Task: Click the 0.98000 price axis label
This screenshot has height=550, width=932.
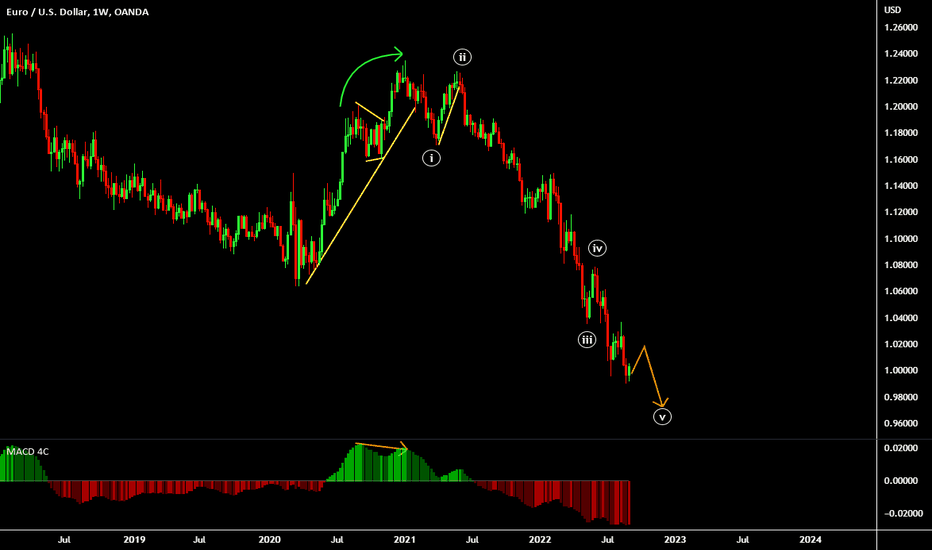Action: 900,397
